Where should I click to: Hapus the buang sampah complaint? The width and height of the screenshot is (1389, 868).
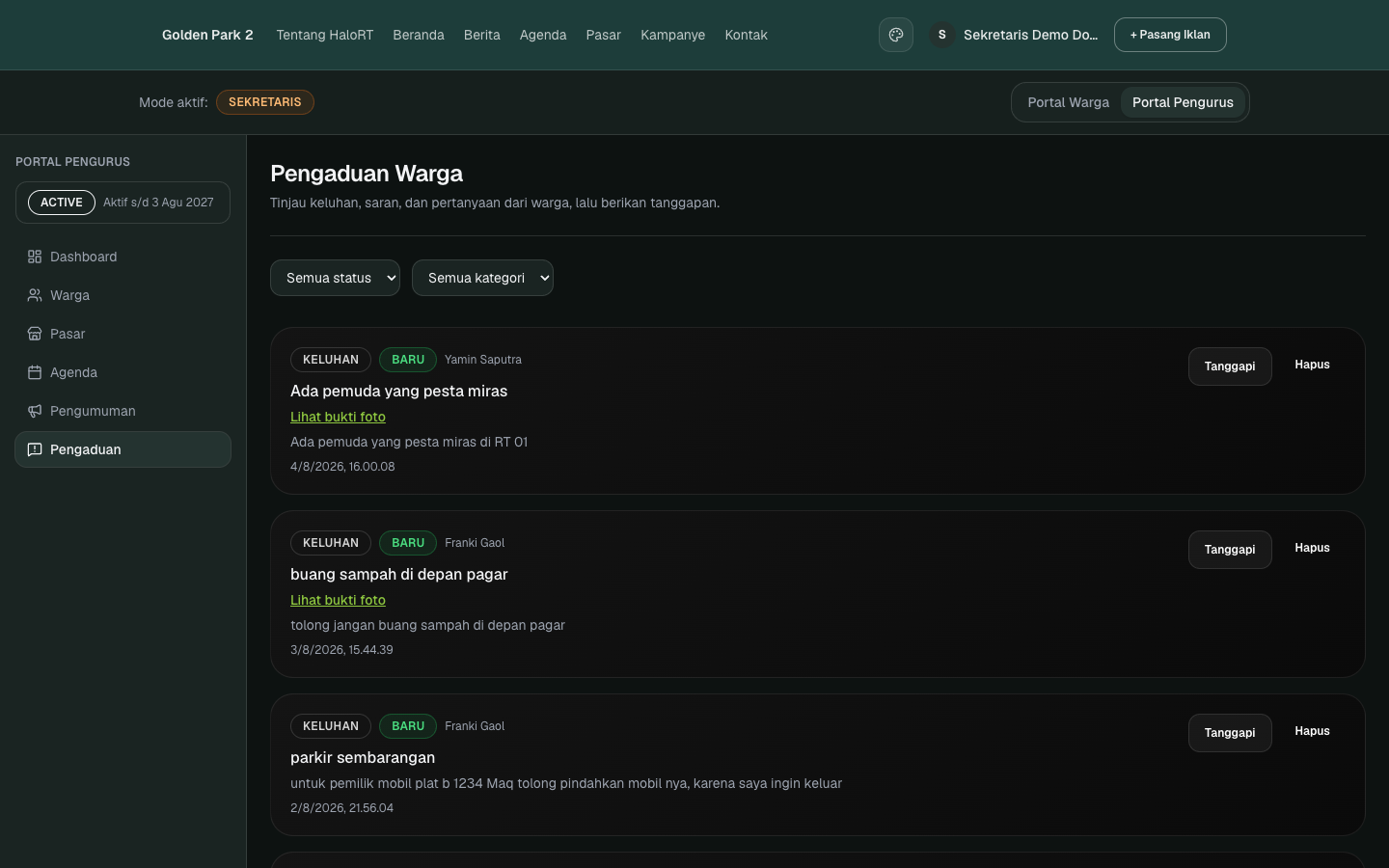click(1312, 548)
